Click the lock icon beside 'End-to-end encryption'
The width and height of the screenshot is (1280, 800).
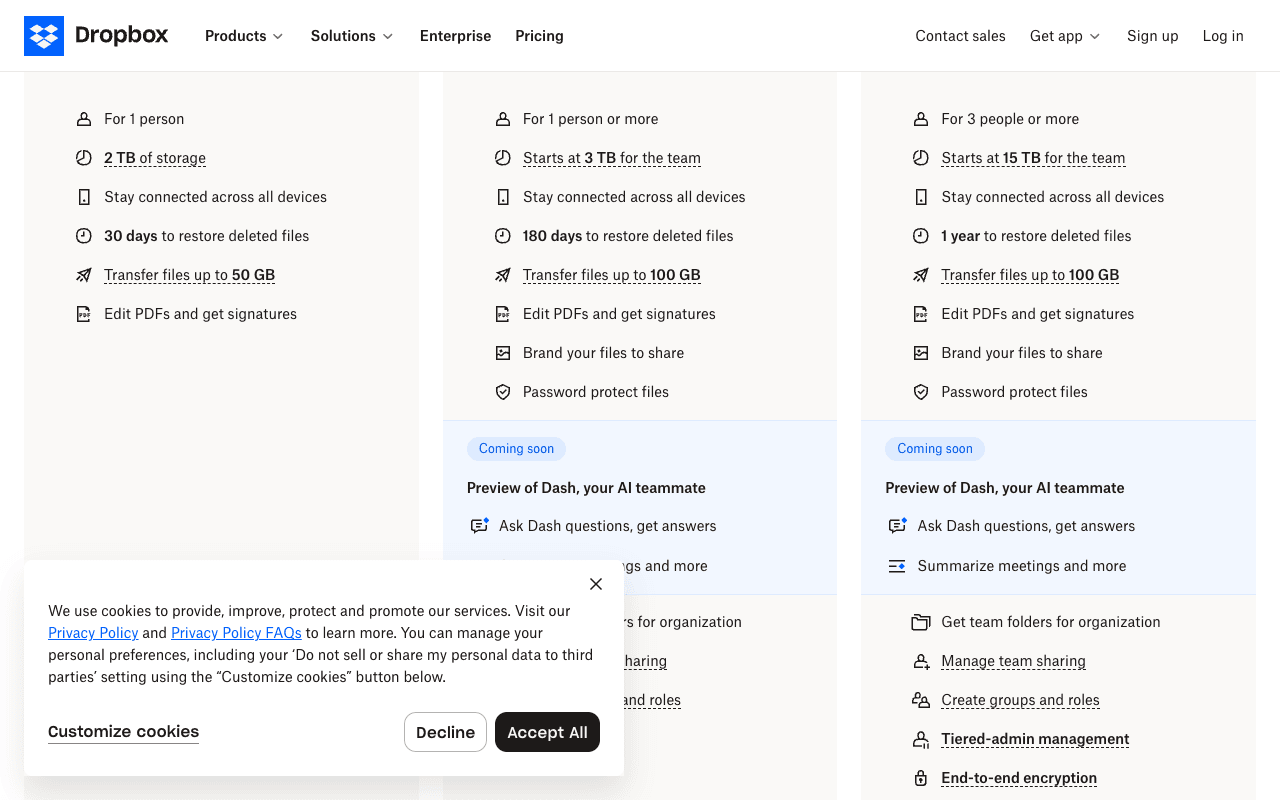[921, 778]
